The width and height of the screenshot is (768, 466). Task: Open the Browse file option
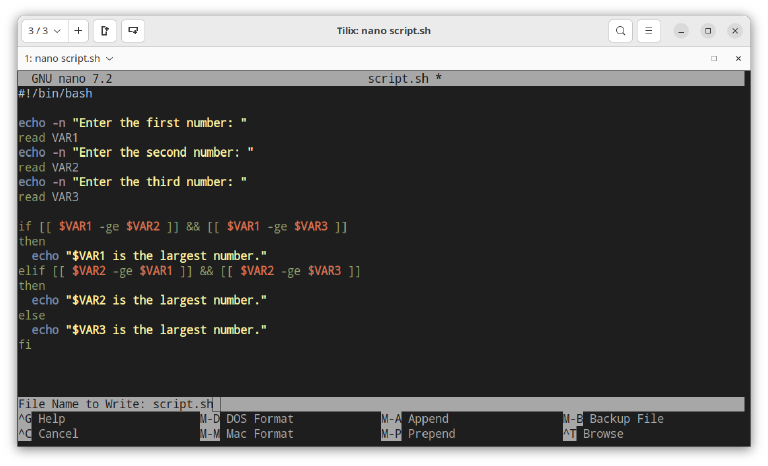tap(602, 434)
